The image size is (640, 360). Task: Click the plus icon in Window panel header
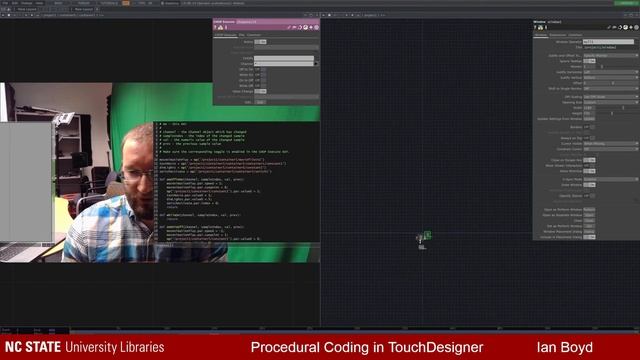(631, 27)
